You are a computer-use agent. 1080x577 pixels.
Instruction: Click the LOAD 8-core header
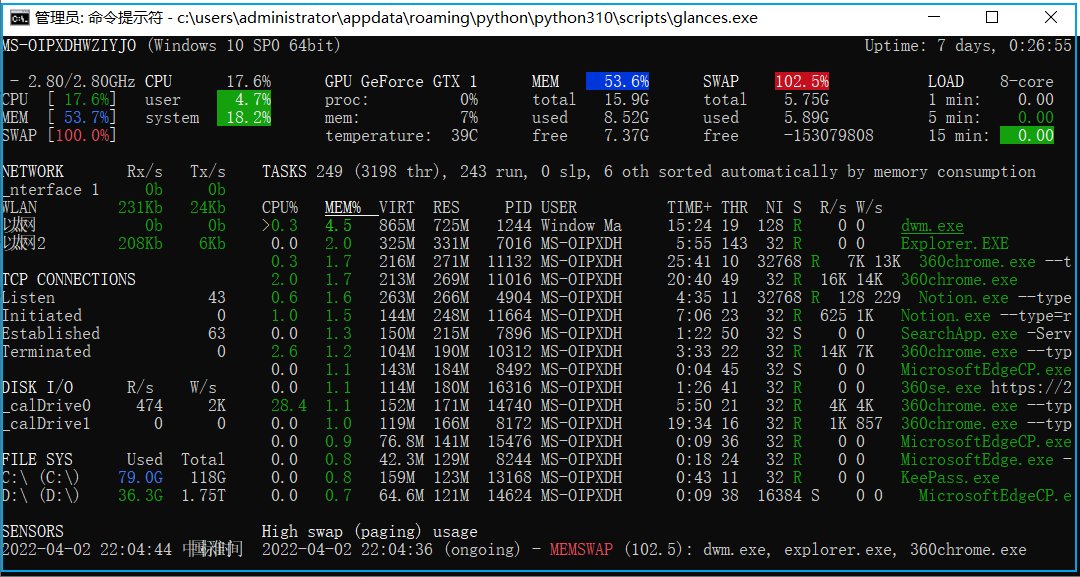click(x=991, y=81)
